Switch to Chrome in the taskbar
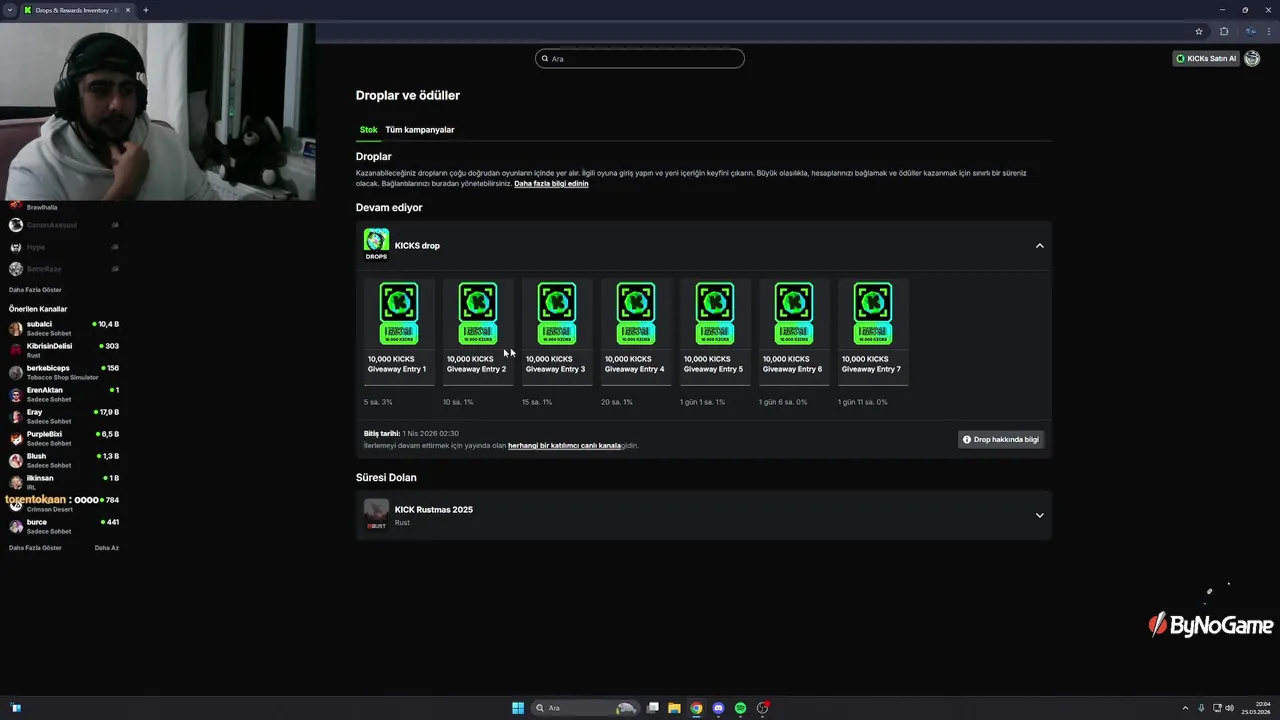The height and width of the screenshot is (720, 1280). (x=696, y=708)
